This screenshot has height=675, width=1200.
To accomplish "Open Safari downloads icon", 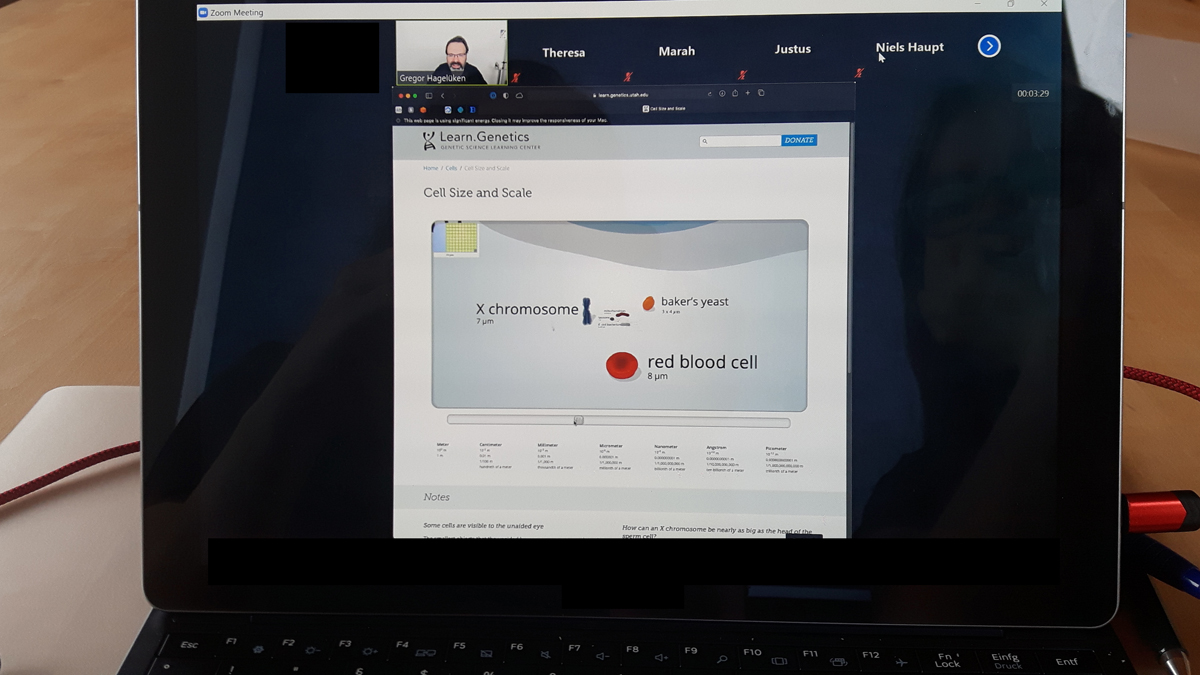I will pyautogui.click(x=721, y=94).
